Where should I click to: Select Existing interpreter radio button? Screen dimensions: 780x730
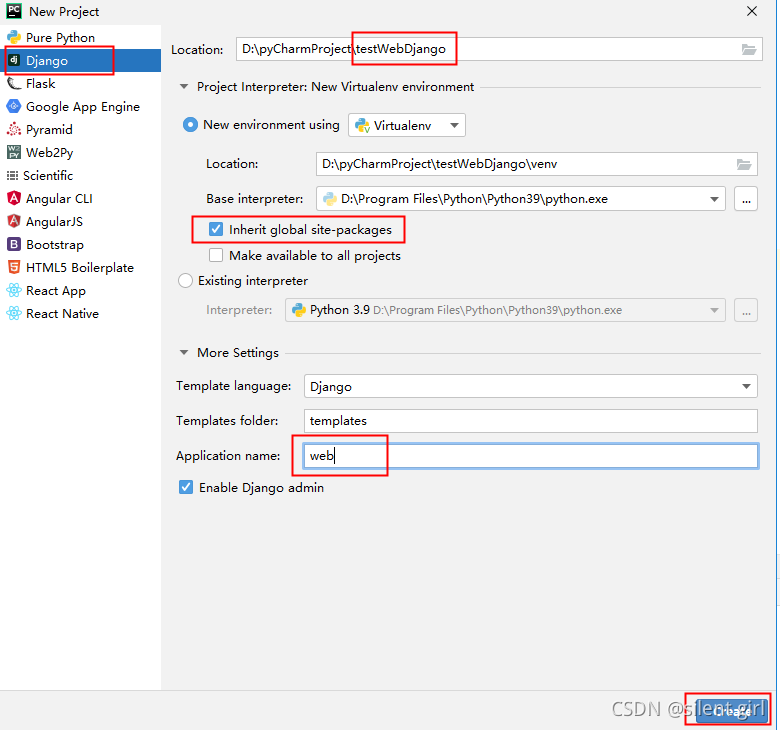tap(185, 281)
